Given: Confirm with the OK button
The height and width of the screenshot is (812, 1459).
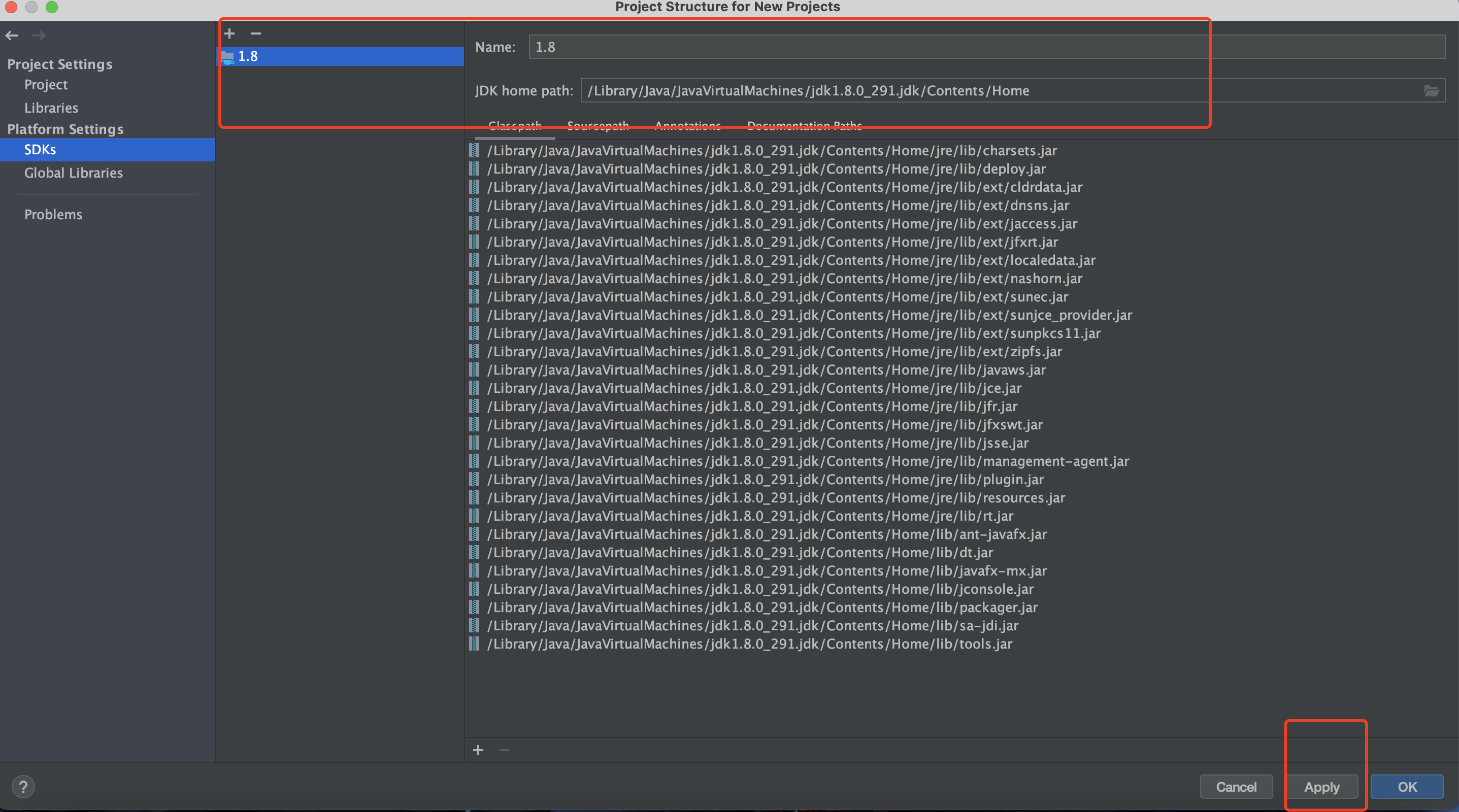Looking at the screenshot, I should click(1407, 787).
